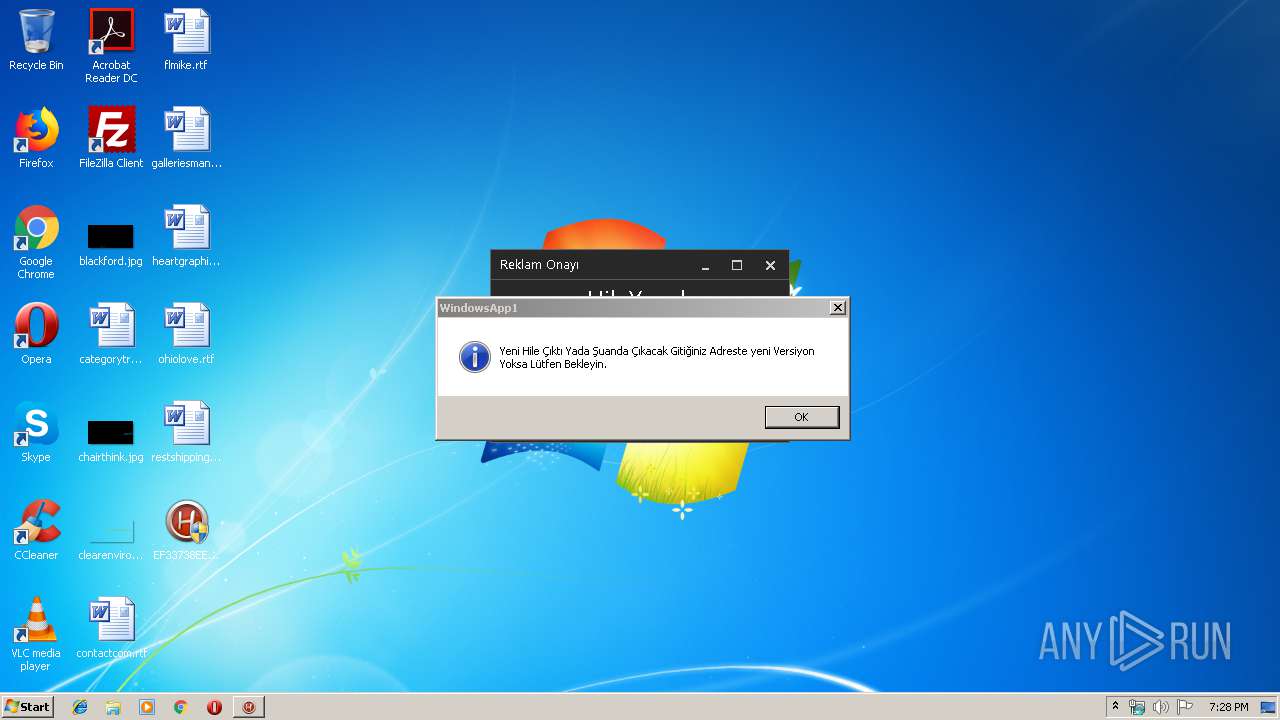Open the Start menu

coord(28,707)
